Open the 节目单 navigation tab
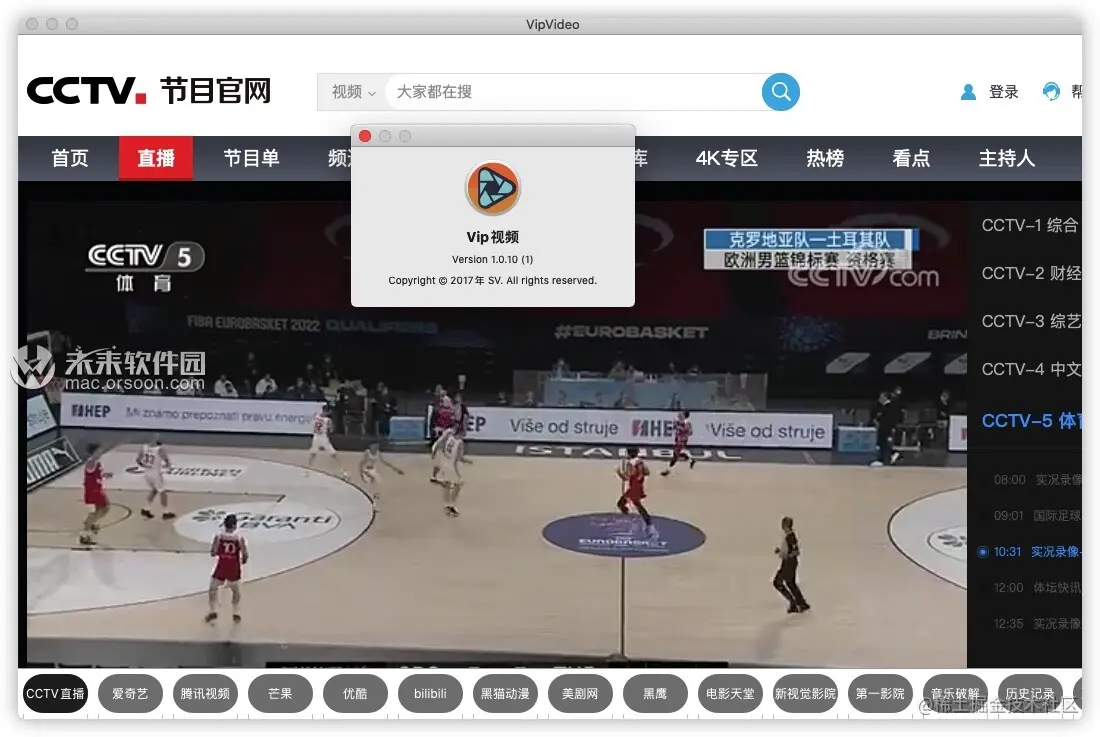This screenshot has width=1100, height=737. tap(251, 158)
